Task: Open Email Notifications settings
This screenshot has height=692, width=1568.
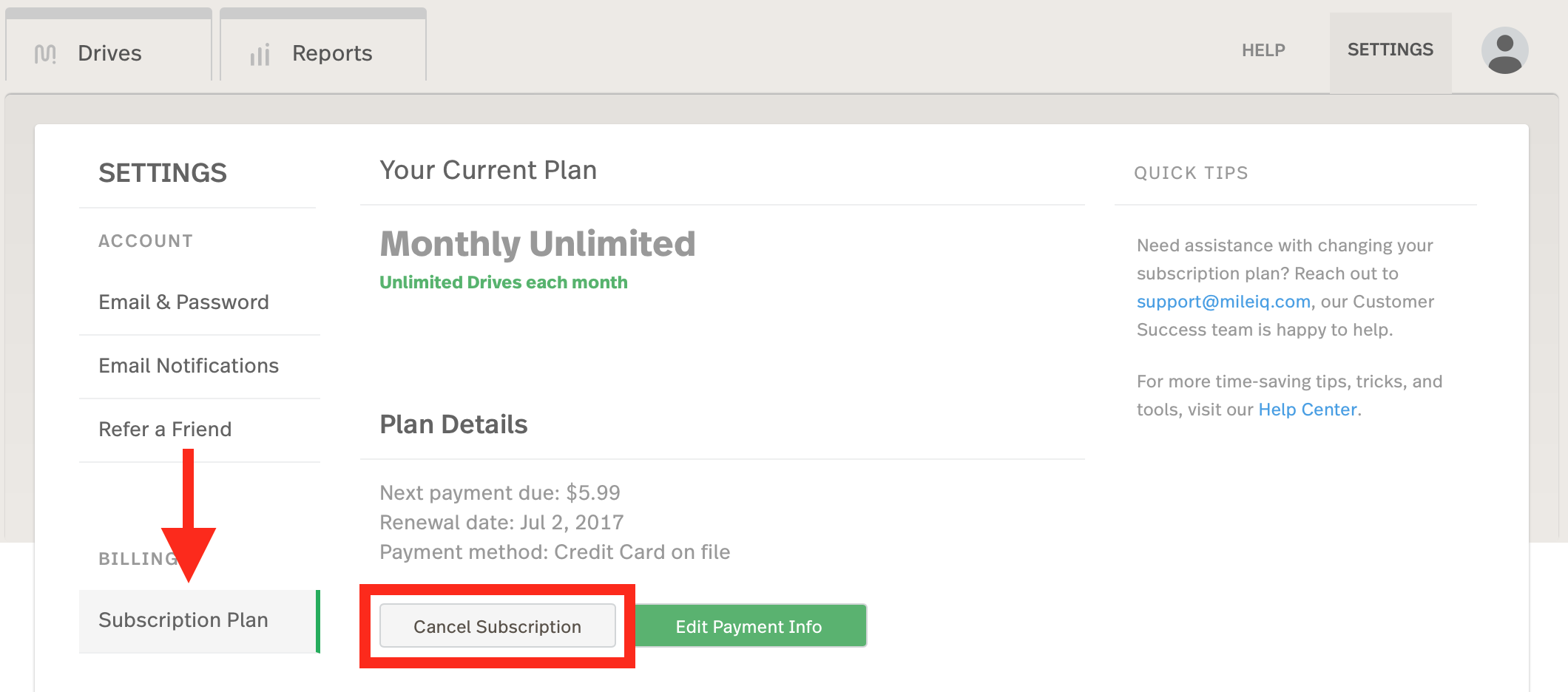Action: (x=189, y=365)
